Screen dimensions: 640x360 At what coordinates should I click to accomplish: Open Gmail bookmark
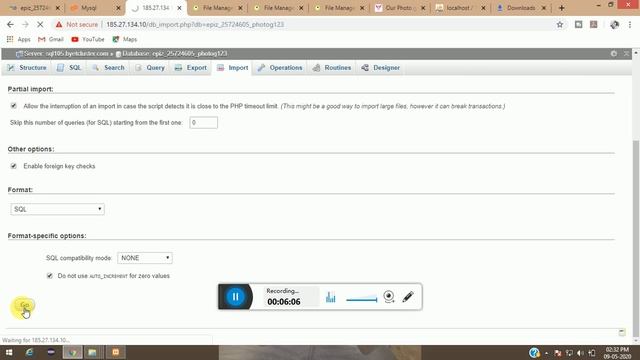pos(51,39)
